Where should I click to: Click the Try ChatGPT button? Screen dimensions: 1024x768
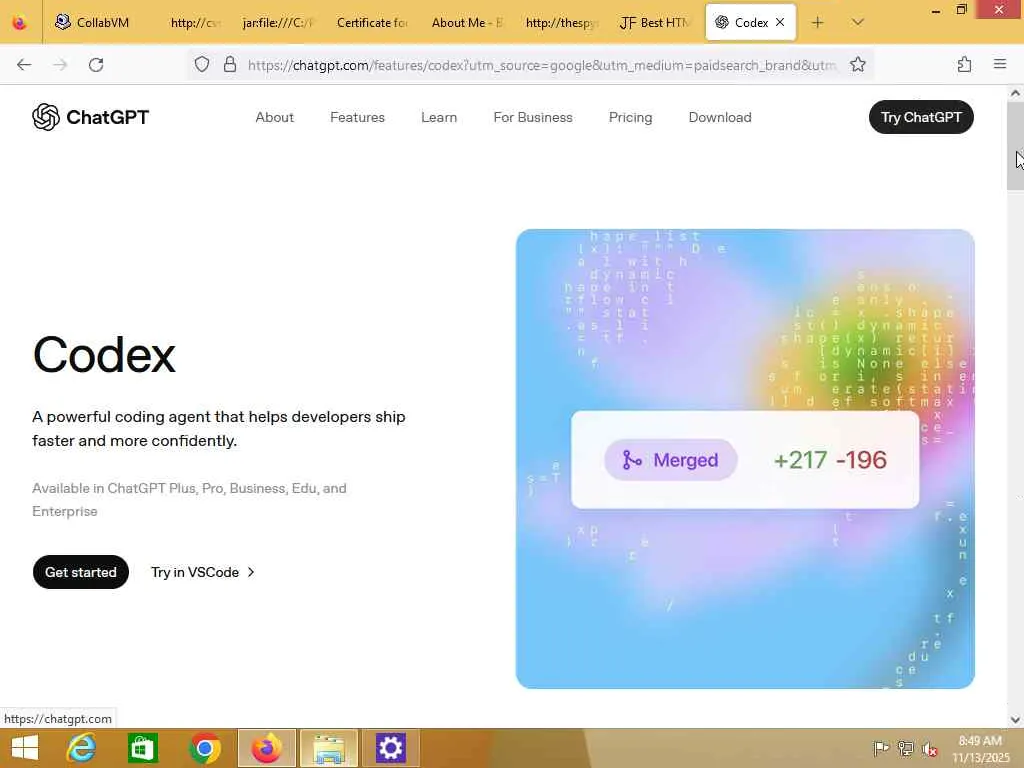921,117
